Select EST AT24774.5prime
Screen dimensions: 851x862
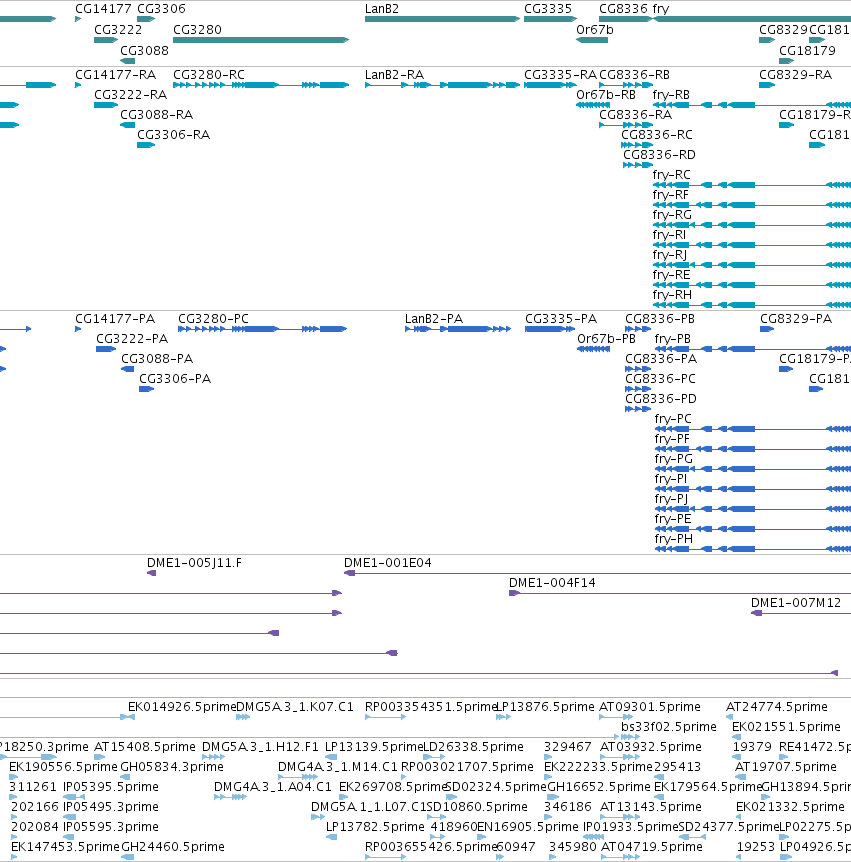point(777,707)
